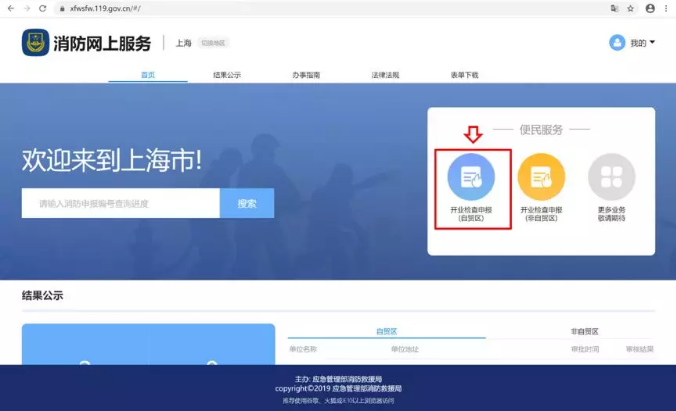676x411 pixels.
Task: Click the browser back arrow
Action: tap(10, 8)
